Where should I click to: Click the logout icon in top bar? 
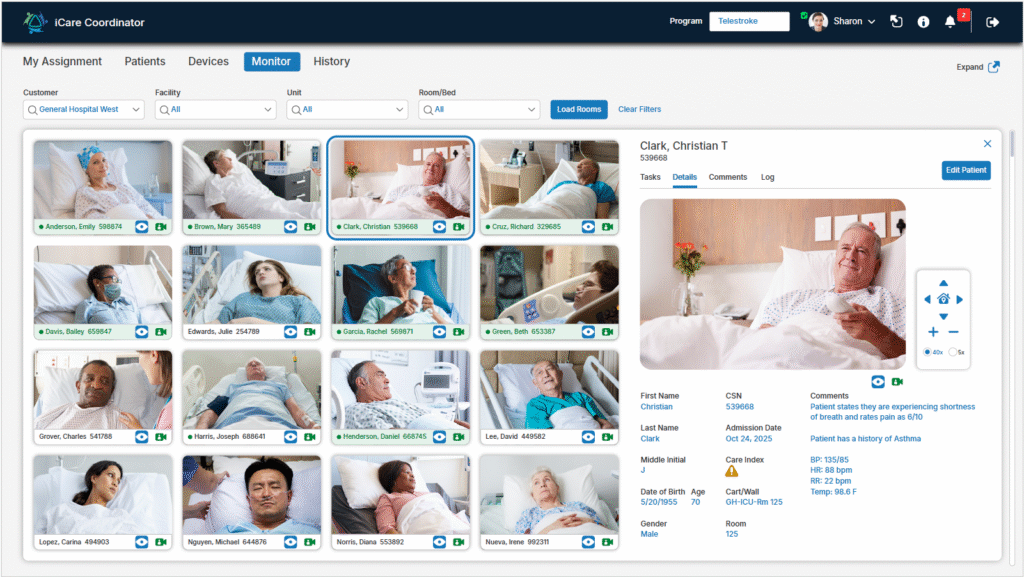click(x=992, y=22)
